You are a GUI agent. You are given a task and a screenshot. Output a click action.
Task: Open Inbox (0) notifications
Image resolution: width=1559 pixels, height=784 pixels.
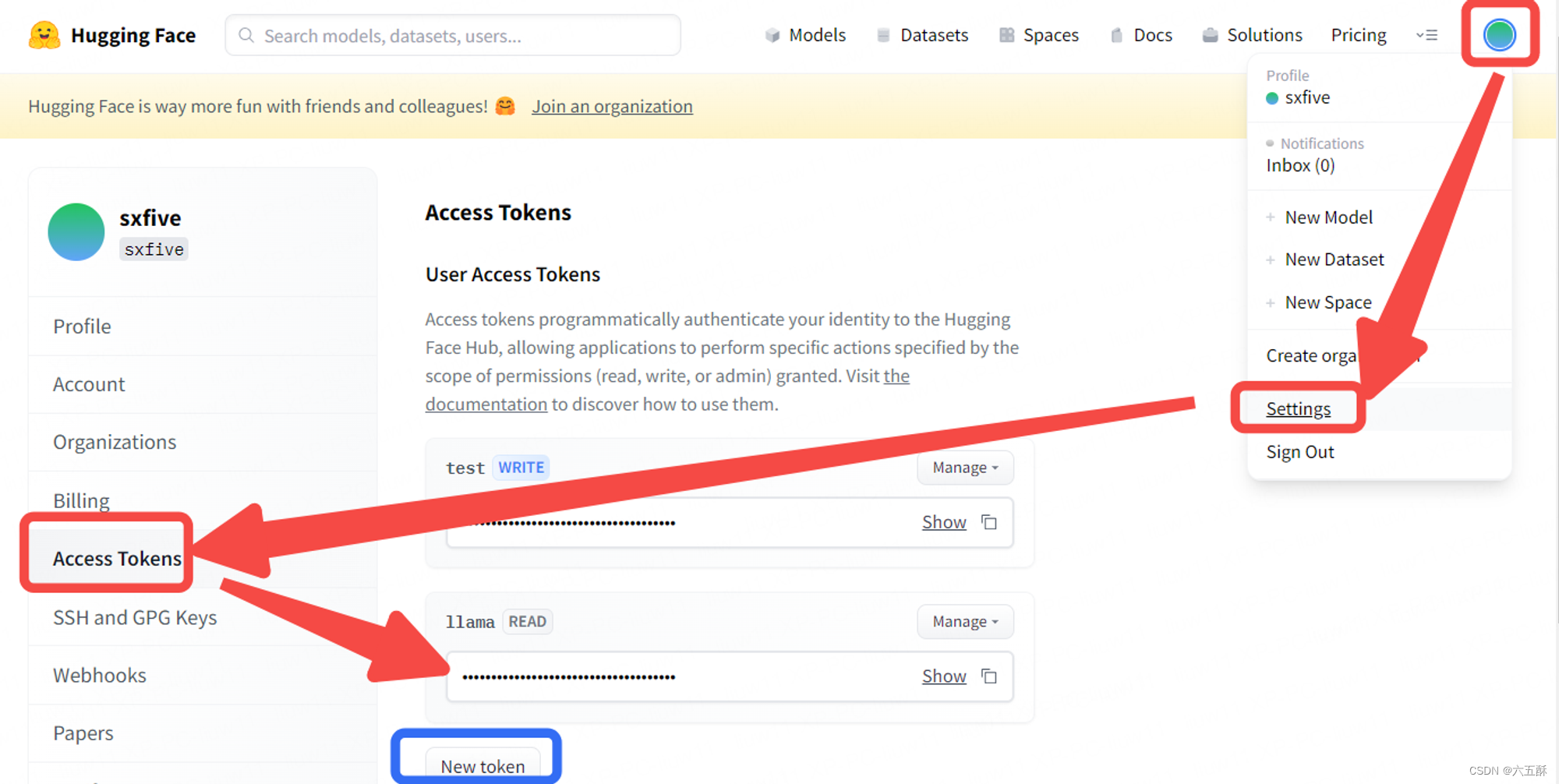(x=1300, y=165)
